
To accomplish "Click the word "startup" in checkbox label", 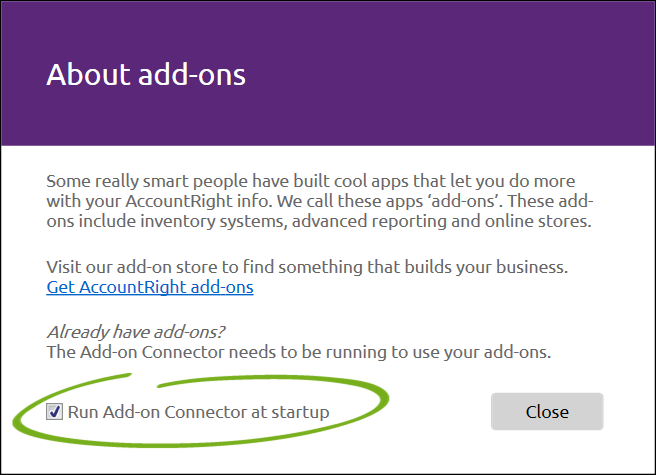I will coord(300,413).
